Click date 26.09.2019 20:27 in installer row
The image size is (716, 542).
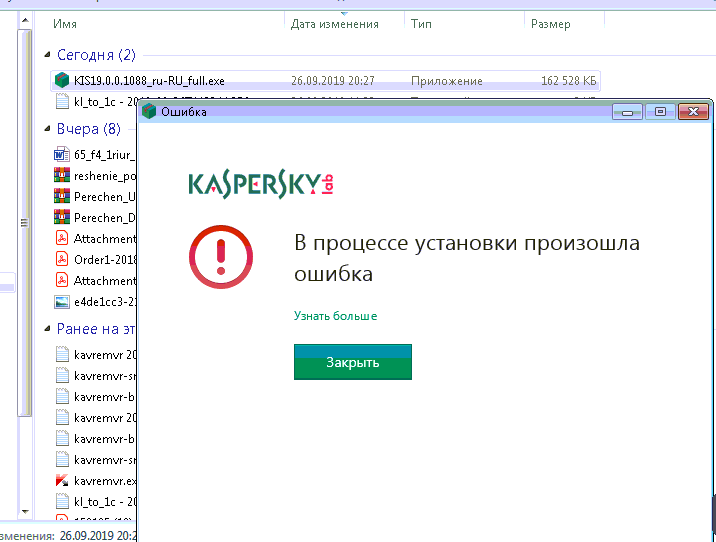(332, 81)
